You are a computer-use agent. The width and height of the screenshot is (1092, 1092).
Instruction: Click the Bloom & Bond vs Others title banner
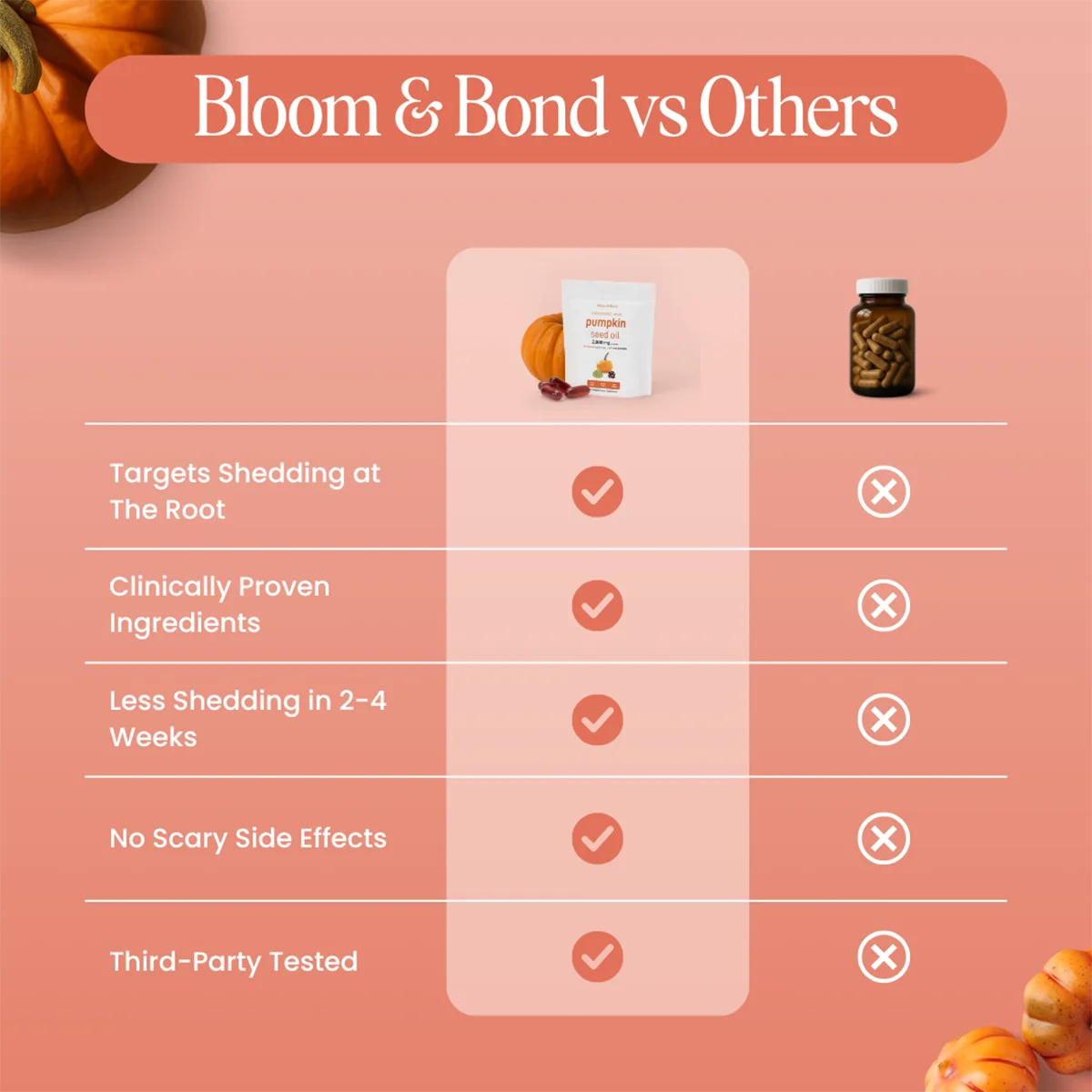[x=546, y=108]
